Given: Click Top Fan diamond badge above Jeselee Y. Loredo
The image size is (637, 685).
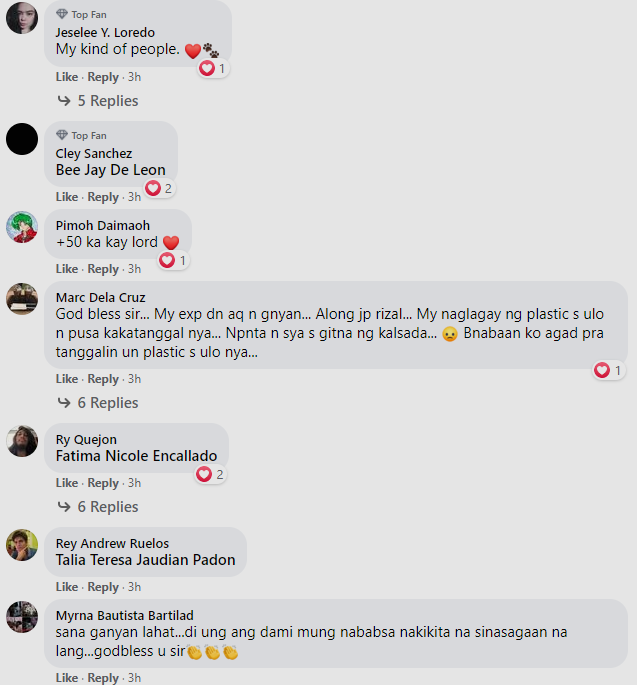Looking at the screenshot, I should (62, 14).
